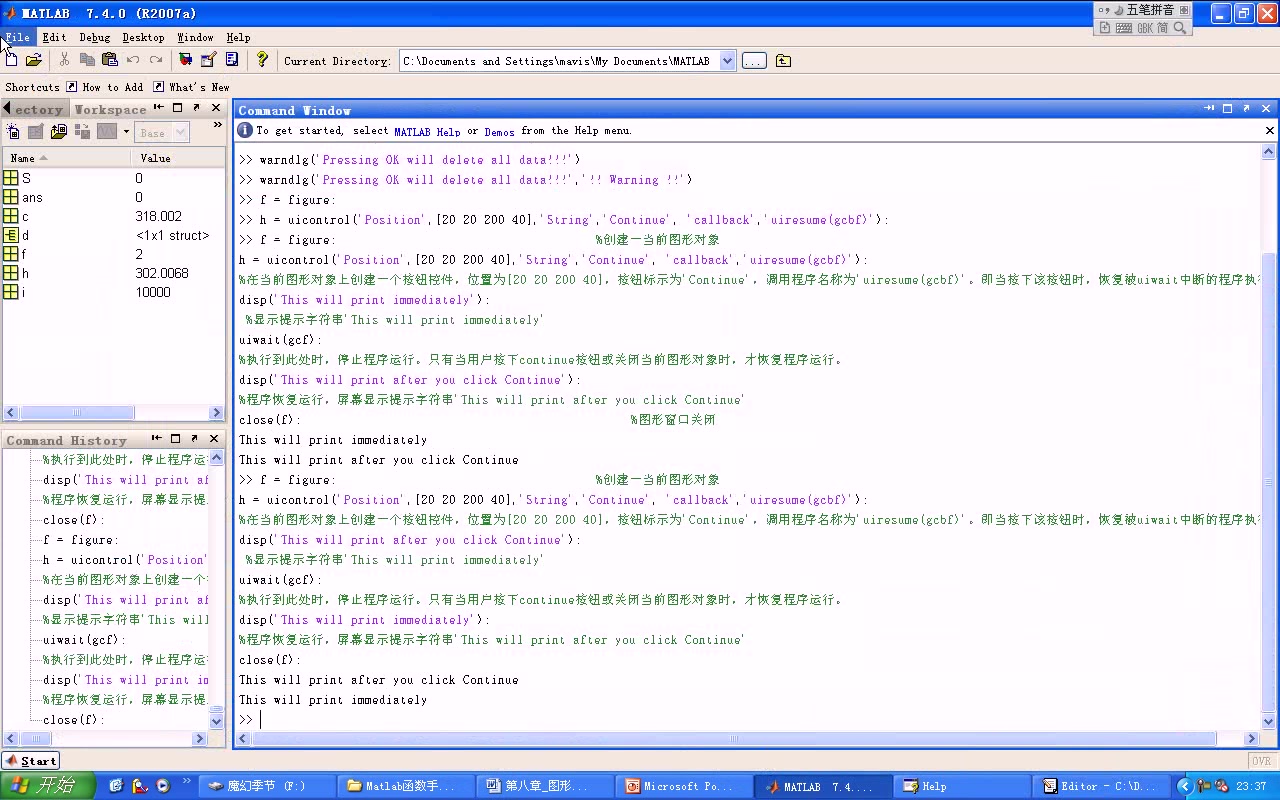The image size is (1280, 800).
Task: Open the plot type dropdown arrow in Workspace
Action: tap(125, 132)
